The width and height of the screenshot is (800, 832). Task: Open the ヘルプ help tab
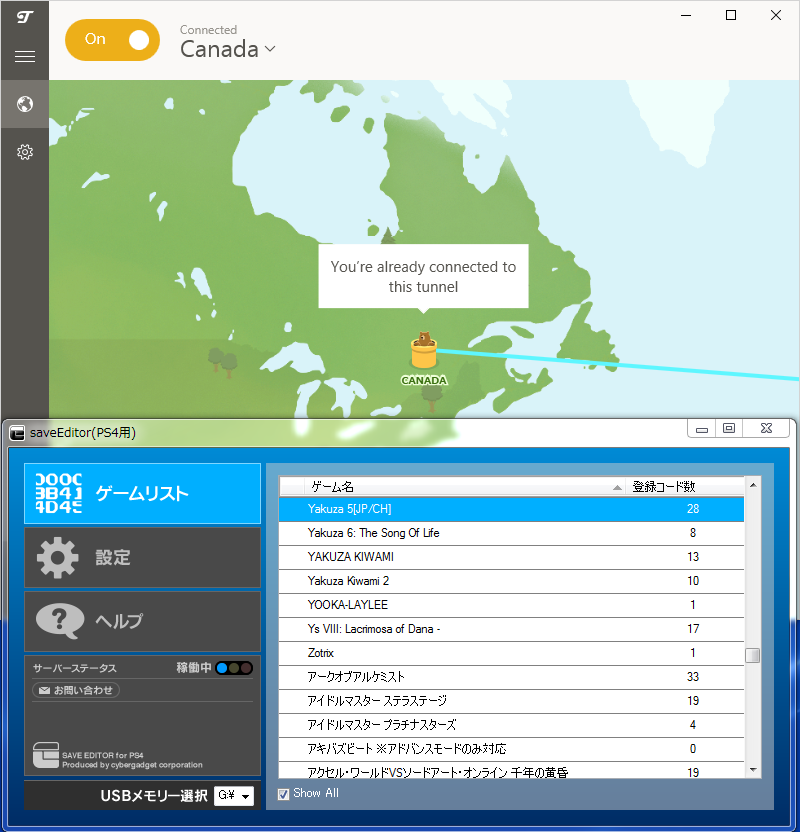pos(142,621)
